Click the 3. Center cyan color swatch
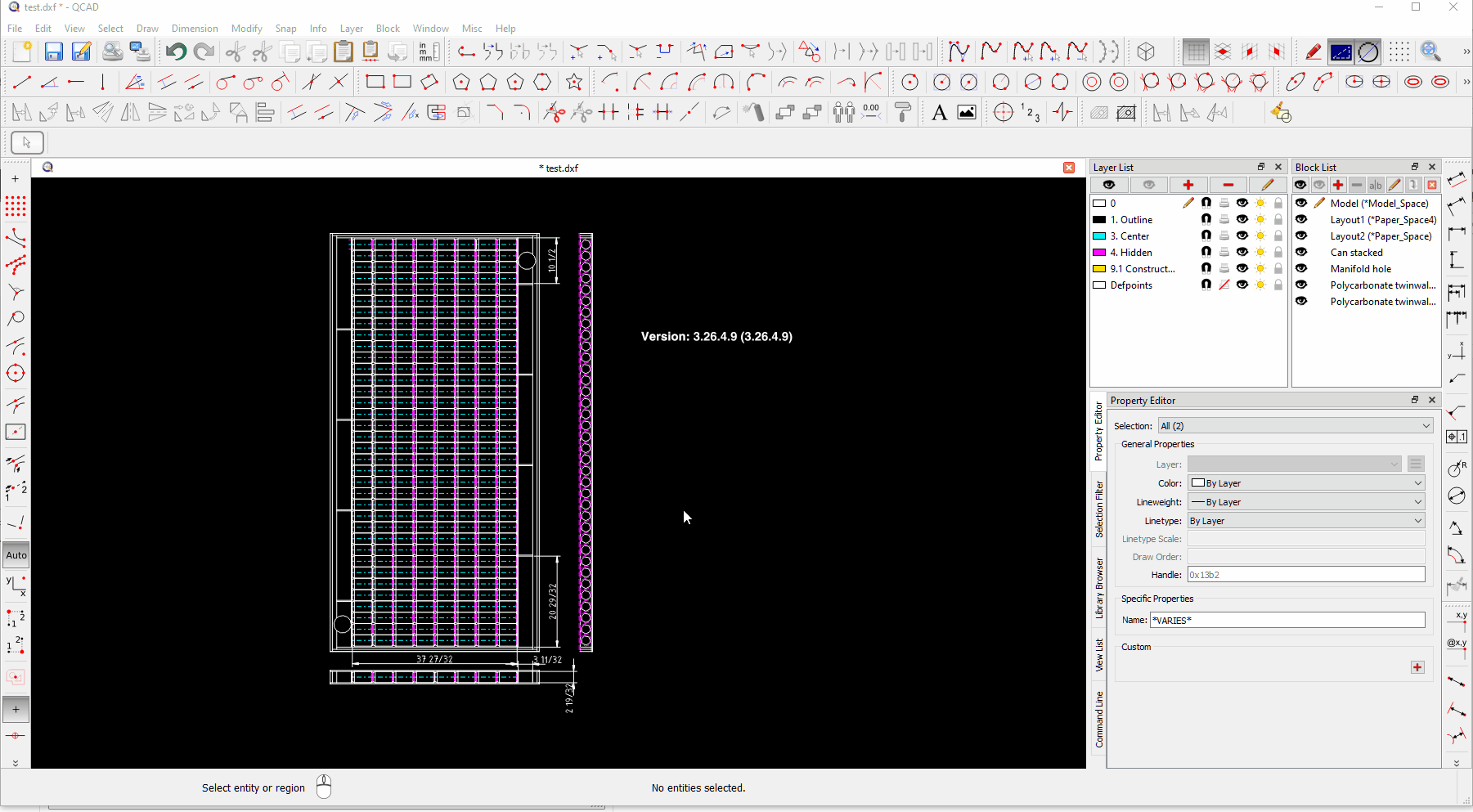Viewport: 1473px width, 812px height. (1099, 236)
